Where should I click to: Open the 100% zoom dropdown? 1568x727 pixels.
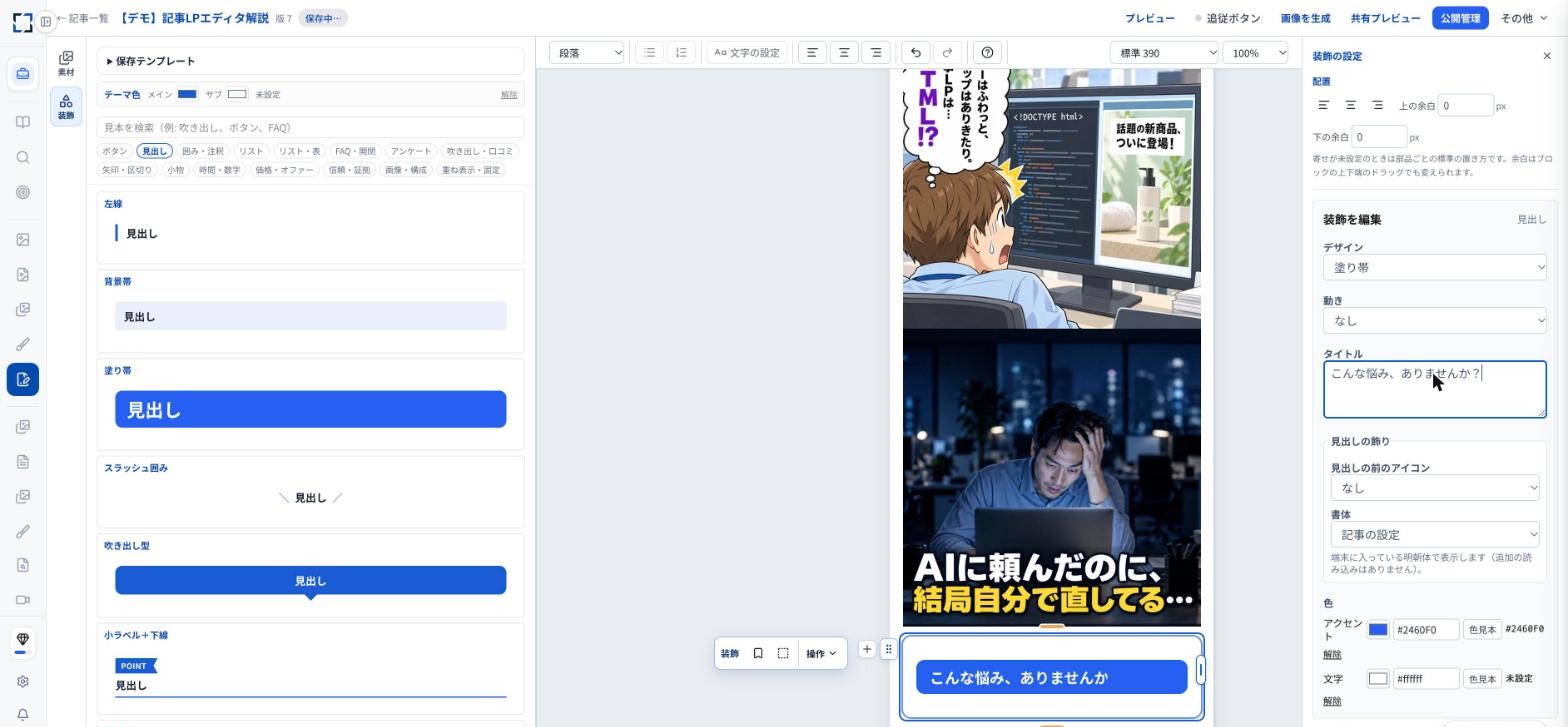[x=1256, y=53]
